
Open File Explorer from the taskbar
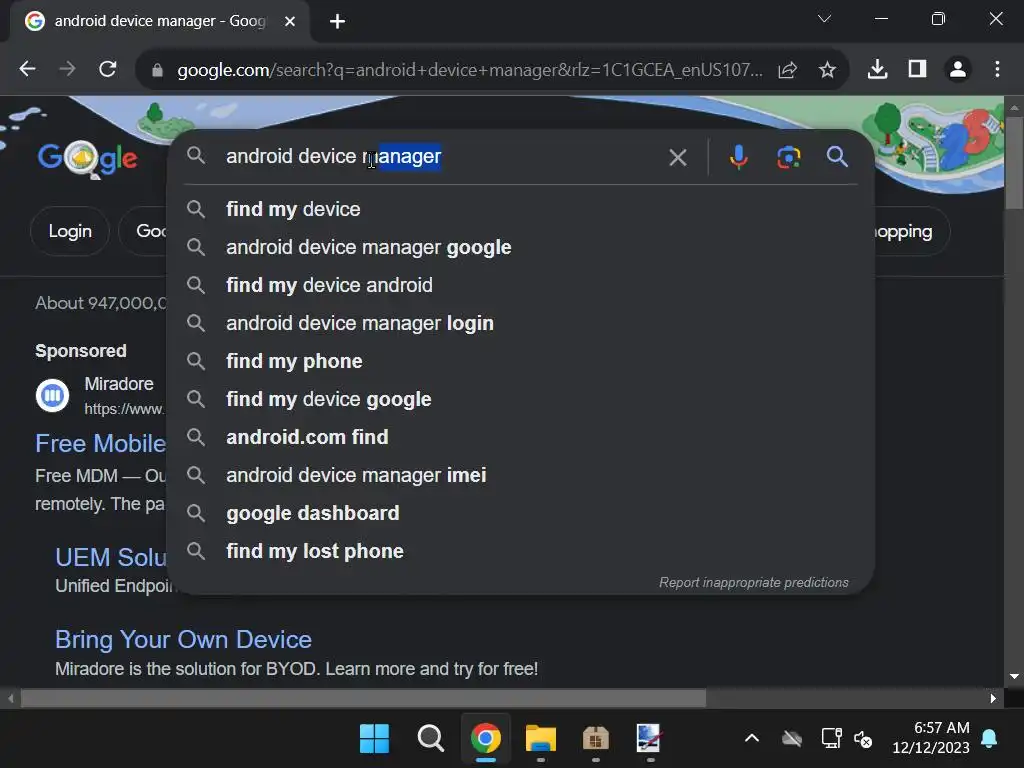(x=541, y=739)
